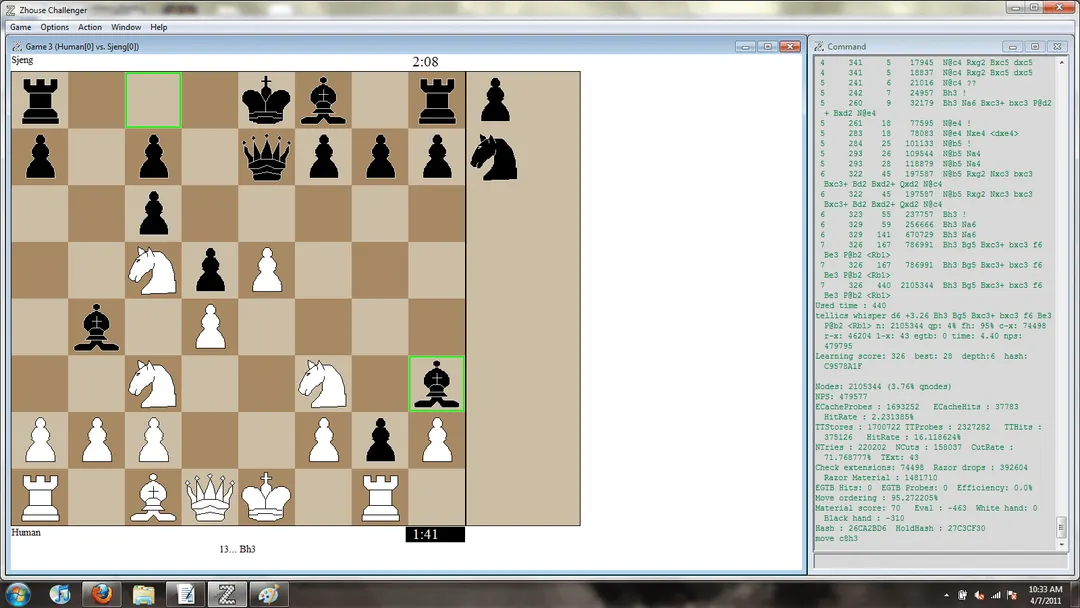Viewport: 1080px width, 608px height.
Task: Click the scroll-up arrow in Command window
Action: (1061, 63)
